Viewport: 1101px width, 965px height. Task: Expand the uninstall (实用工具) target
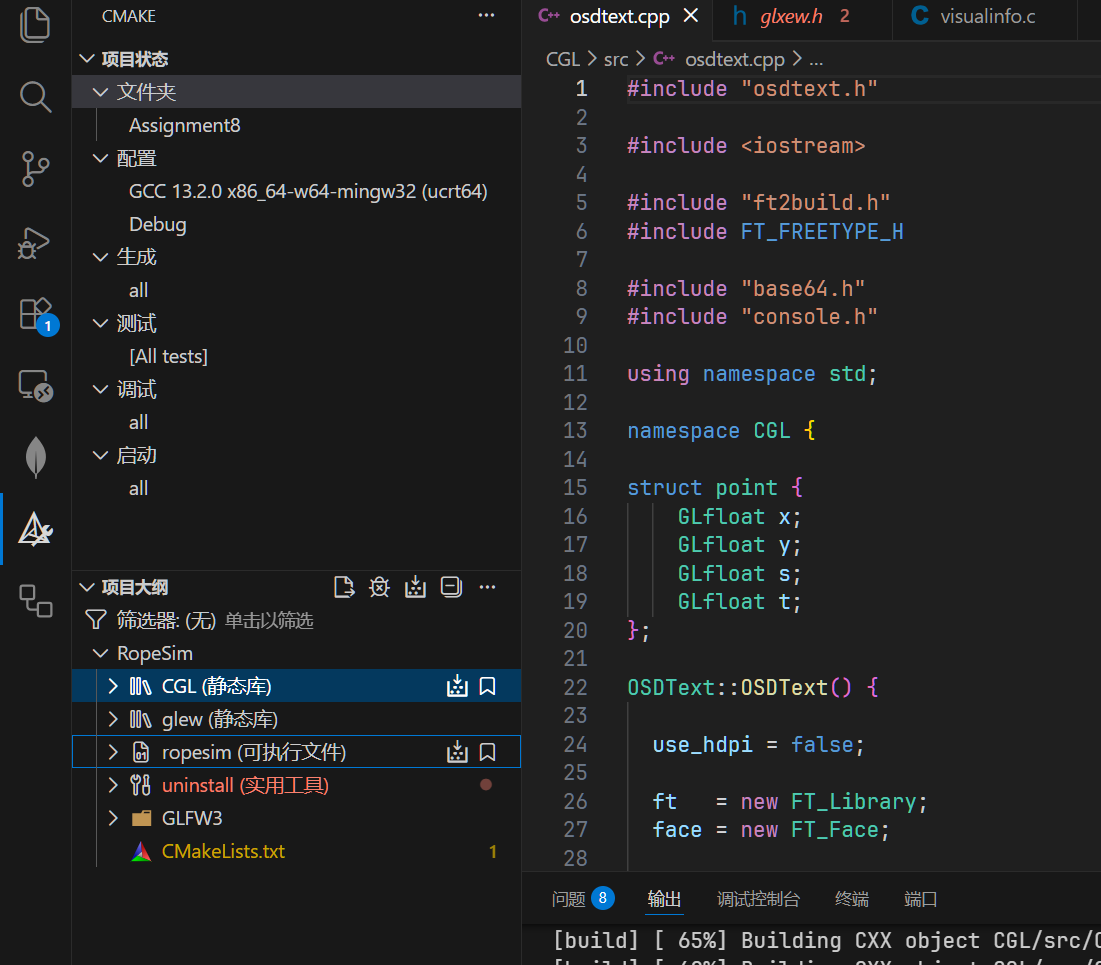113,785
